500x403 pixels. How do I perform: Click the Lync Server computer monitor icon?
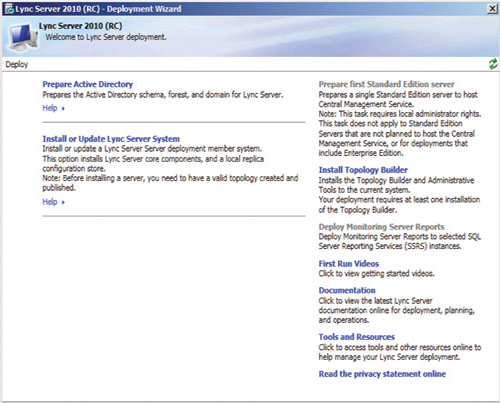tap(22, 37)
